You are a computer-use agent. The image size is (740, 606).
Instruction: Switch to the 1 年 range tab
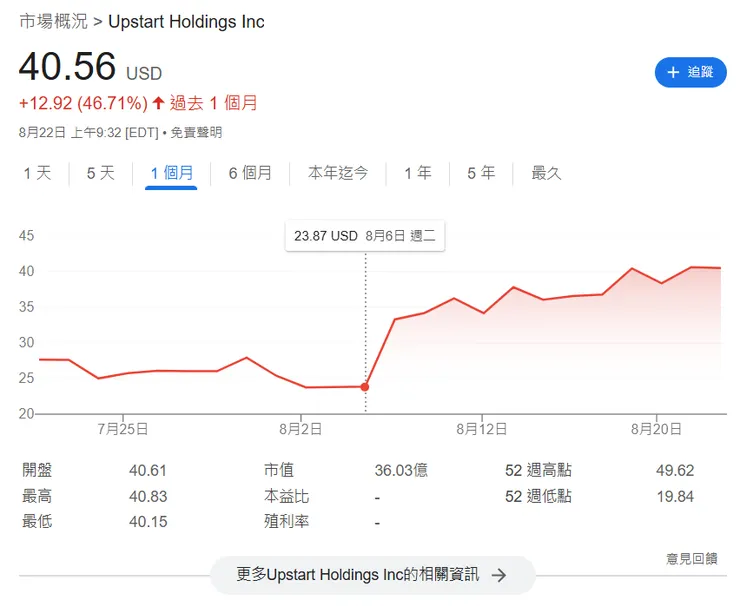click(418, 173)
